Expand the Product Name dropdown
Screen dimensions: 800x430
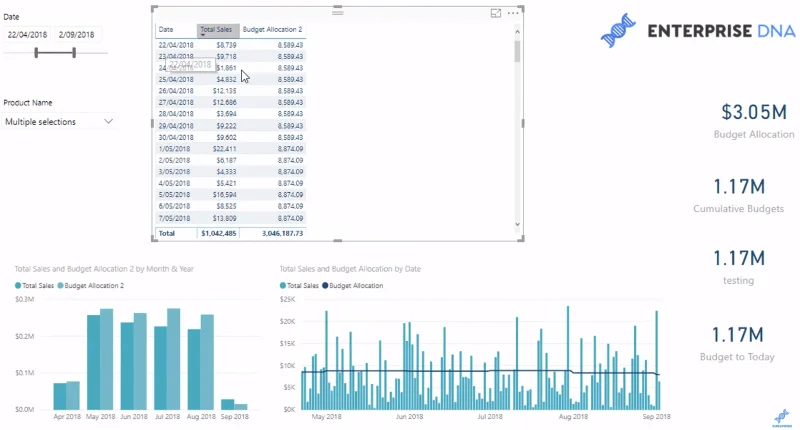(x=108, y=121)
